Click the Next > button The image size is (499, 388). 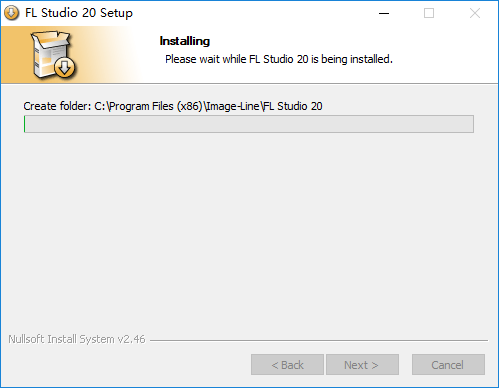click(362, 365)
